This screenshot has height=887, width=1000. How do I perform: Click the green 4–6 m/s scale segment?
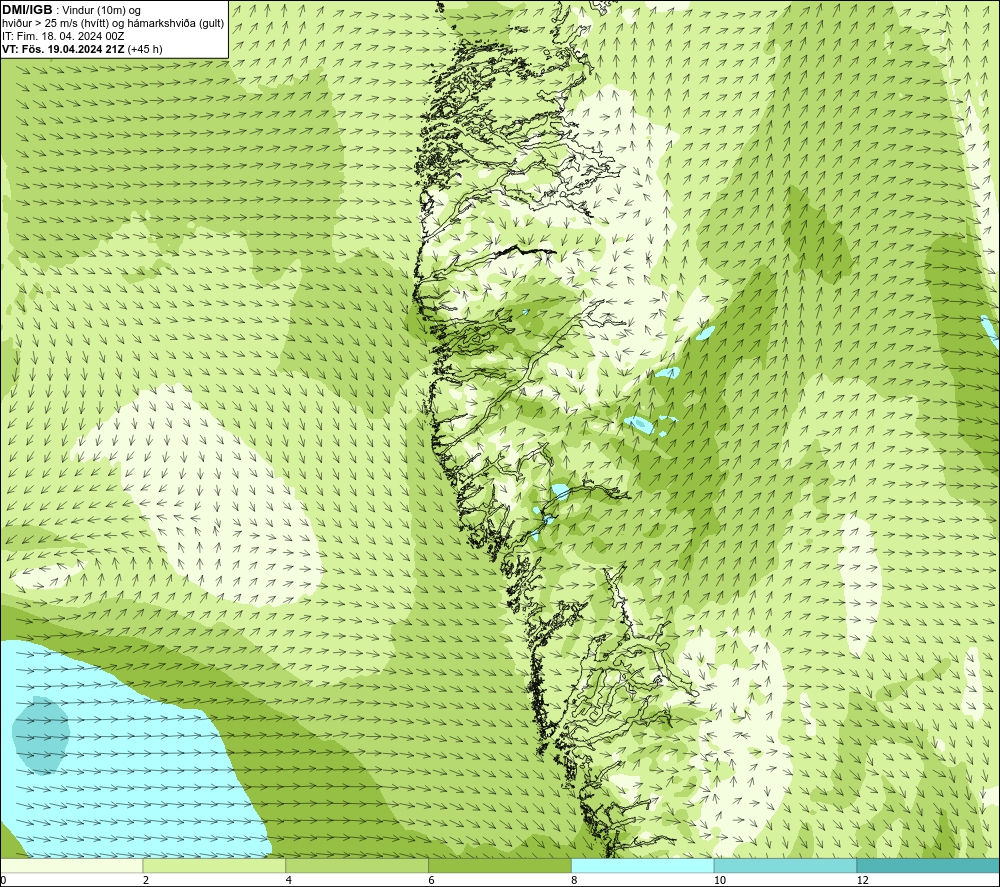[357, 865]
